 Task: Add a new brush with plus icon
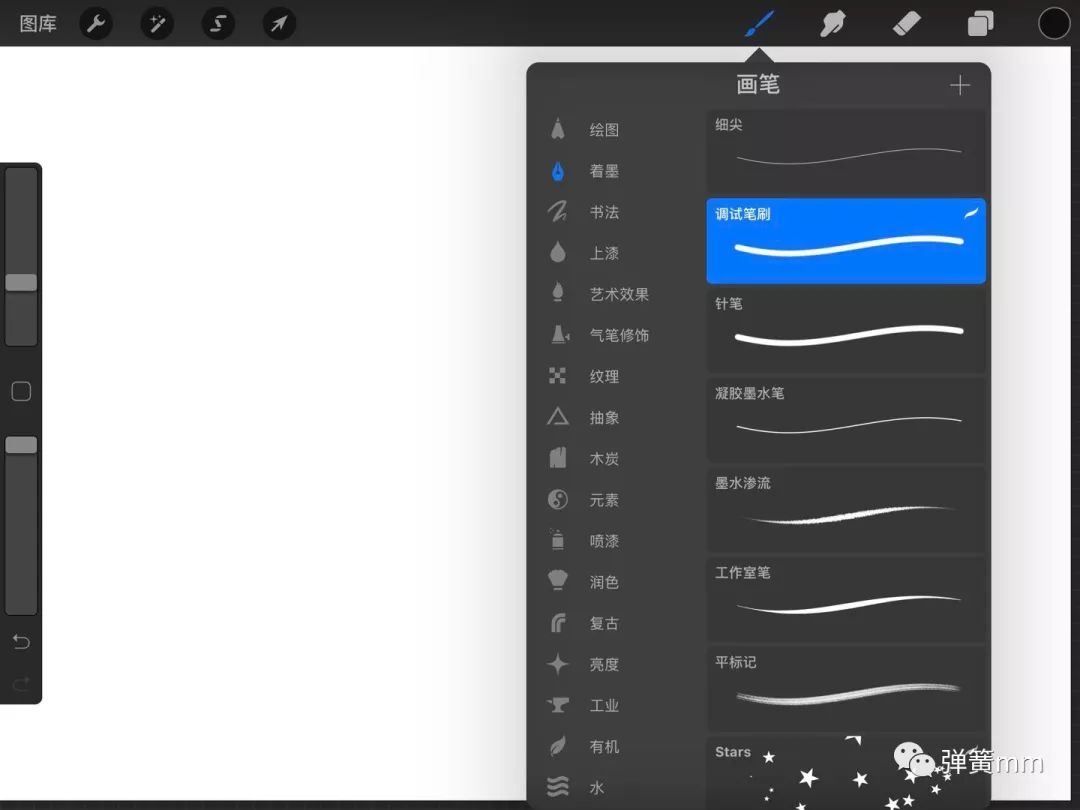pos(959,85)
